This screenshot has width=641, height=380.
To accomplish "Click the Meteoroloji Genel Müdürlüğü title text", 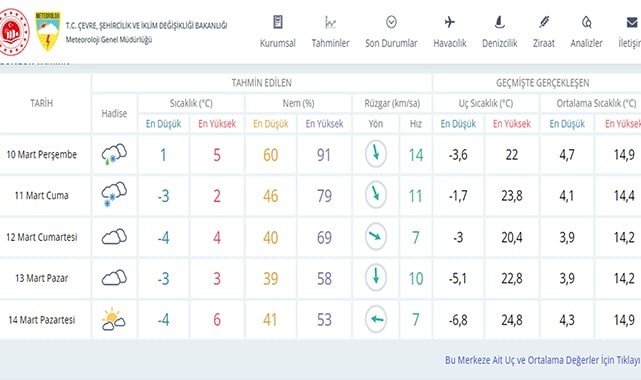I will pyautogui.click(x=109, y=40).
